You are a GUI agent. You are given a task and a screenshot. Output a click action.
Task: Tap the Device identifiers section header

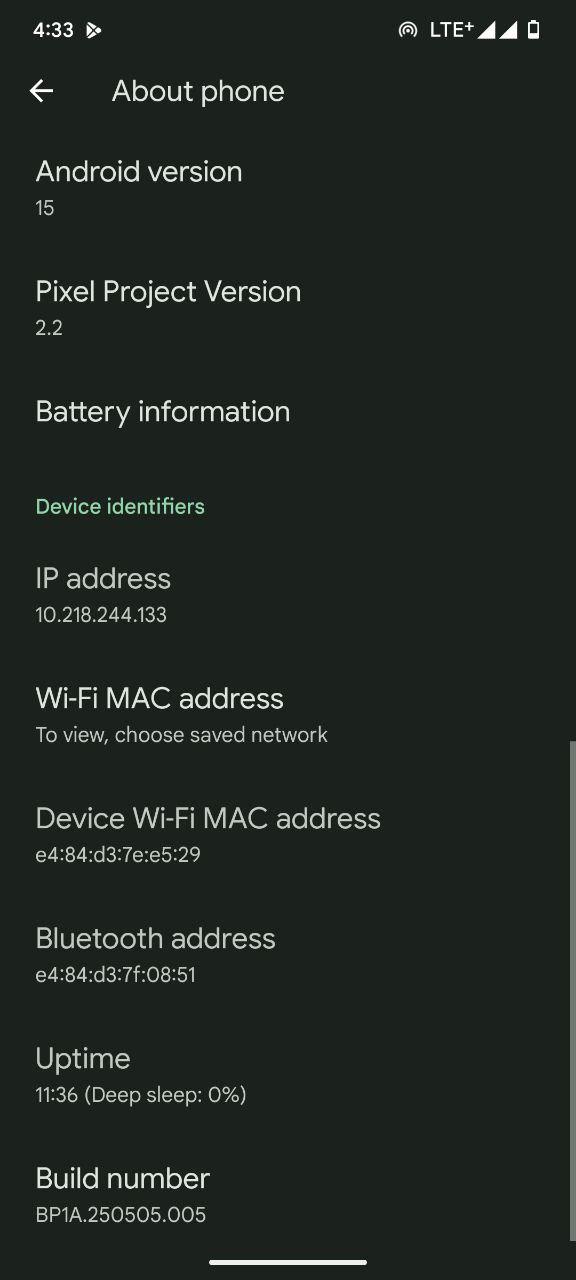120,506
